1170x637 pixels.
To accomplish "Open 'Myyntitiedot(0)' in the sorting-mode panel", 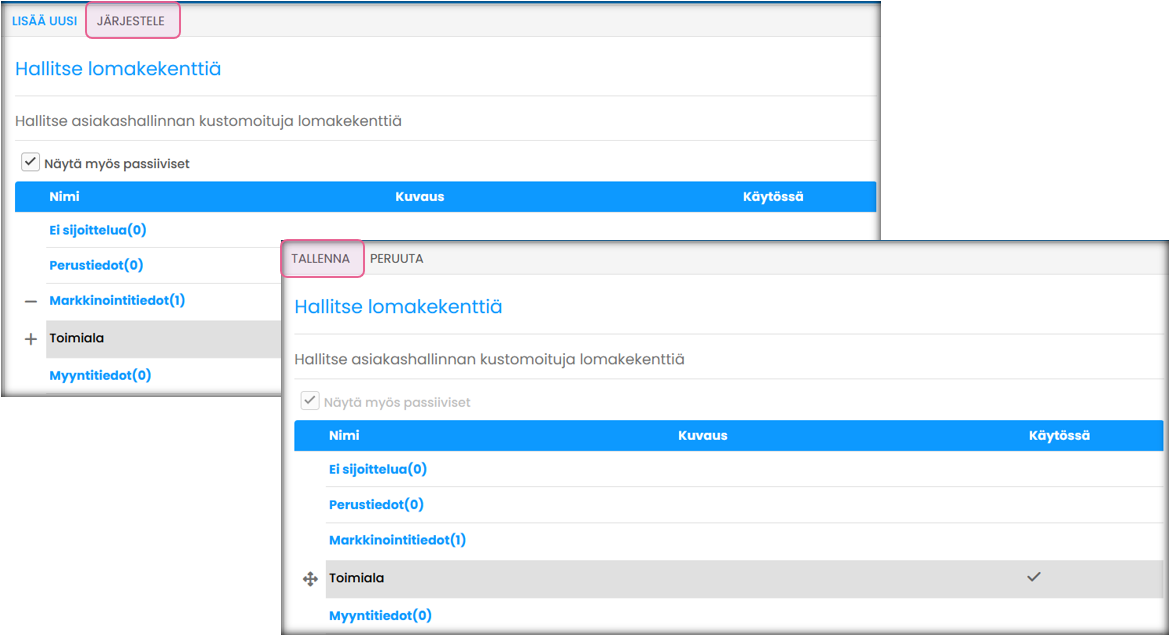I will coord(380,615).
